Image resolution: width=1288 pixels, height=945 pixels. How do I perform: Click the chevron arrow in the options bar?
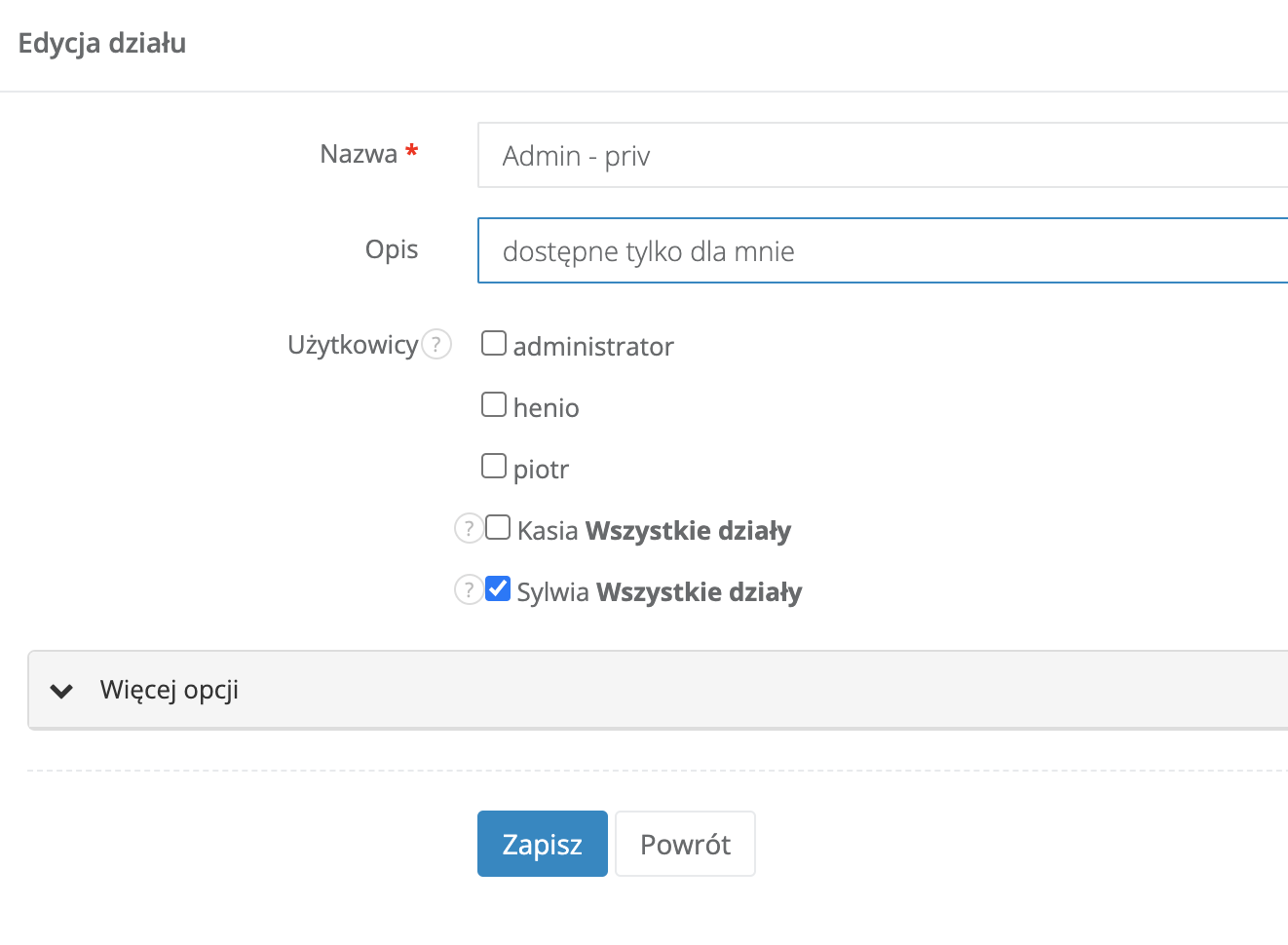(x=62, y=691)
